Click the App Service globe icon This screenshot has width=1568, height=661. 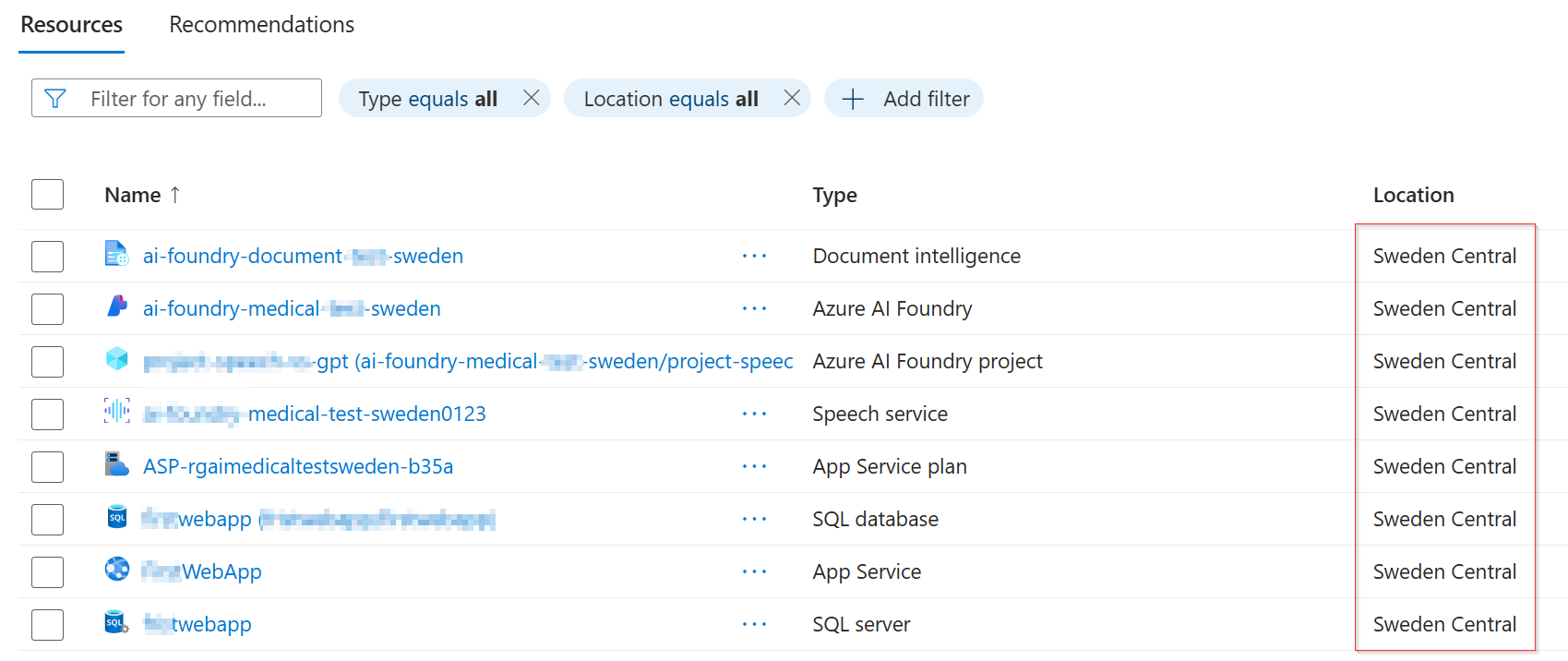[x=116, y=569]
